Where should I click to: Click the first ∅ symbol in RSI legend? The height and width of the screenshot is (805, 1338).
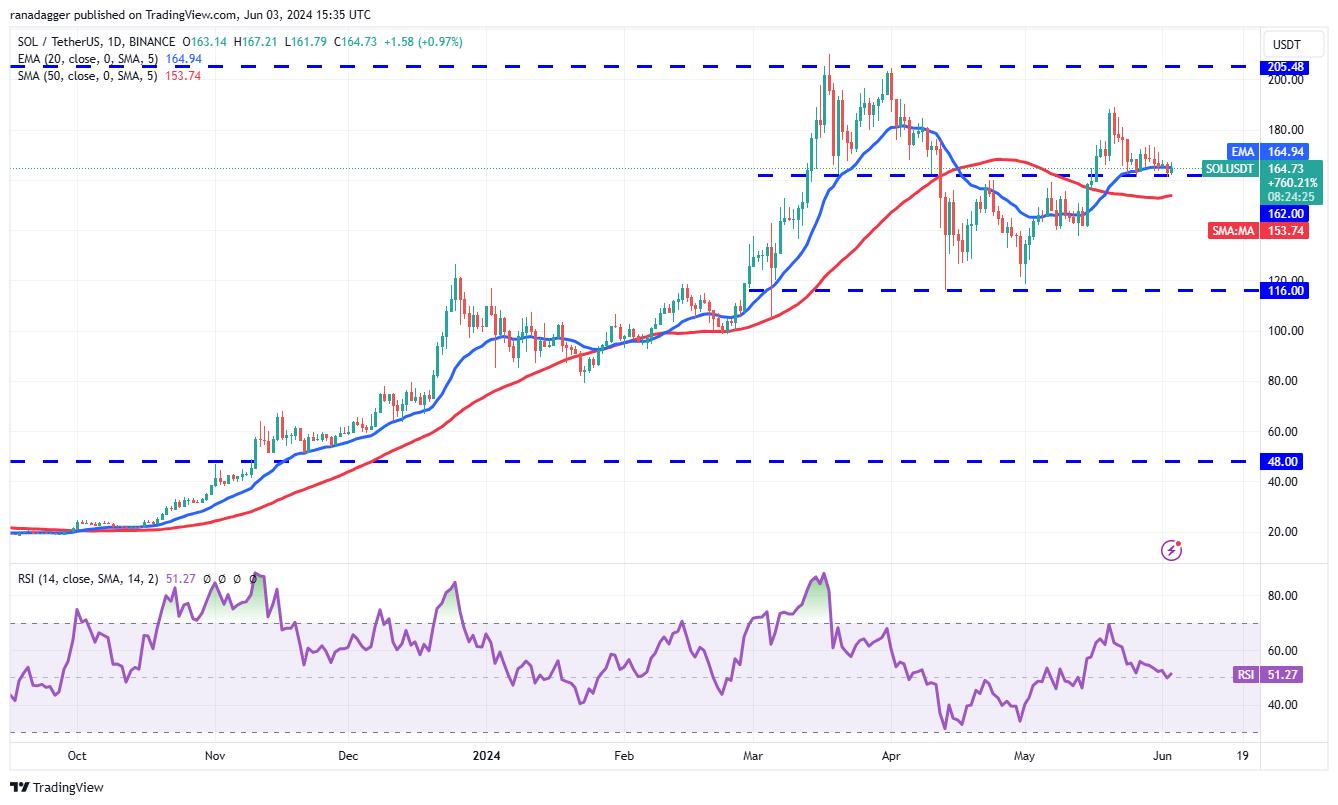206,578
